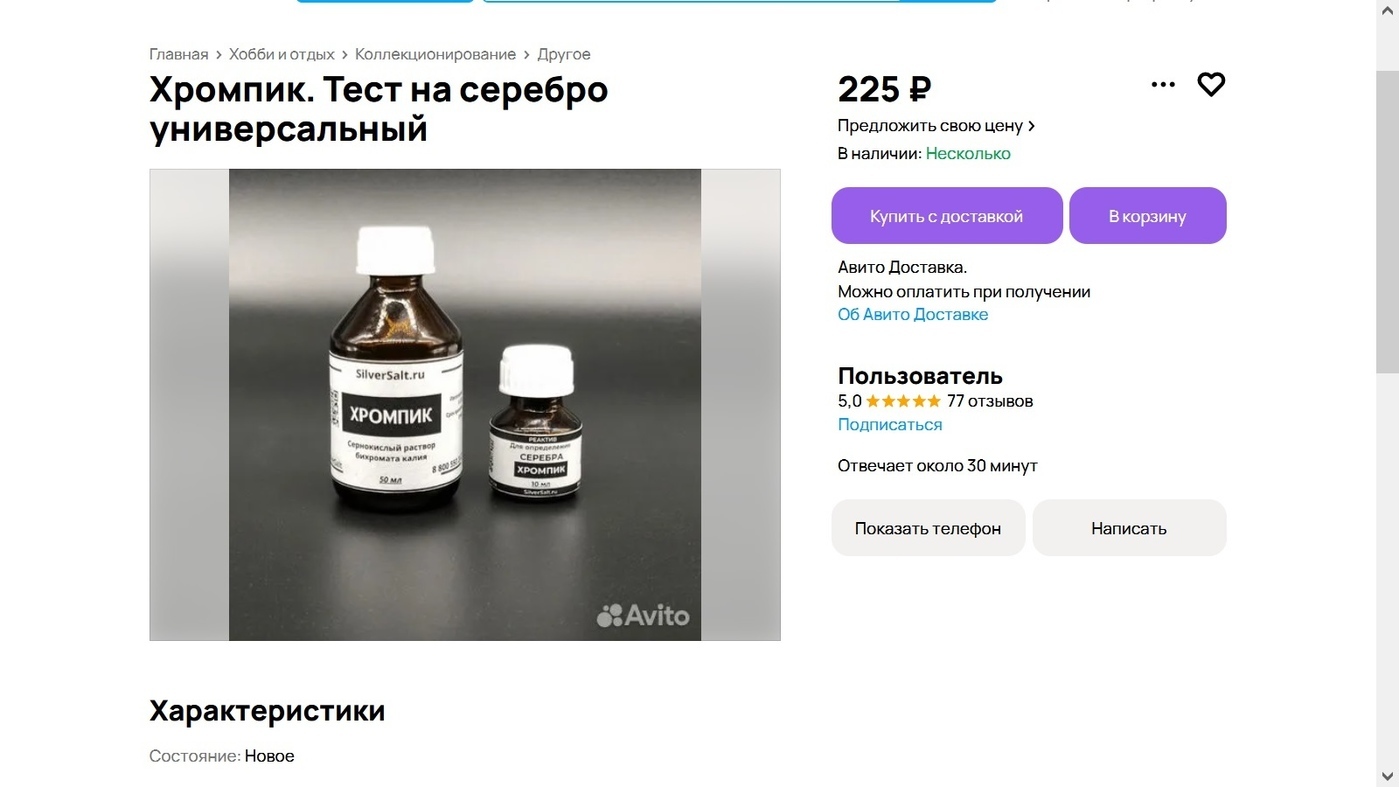
Task: Message seller with 'Написать' button
Action: tap(1129, 528)
